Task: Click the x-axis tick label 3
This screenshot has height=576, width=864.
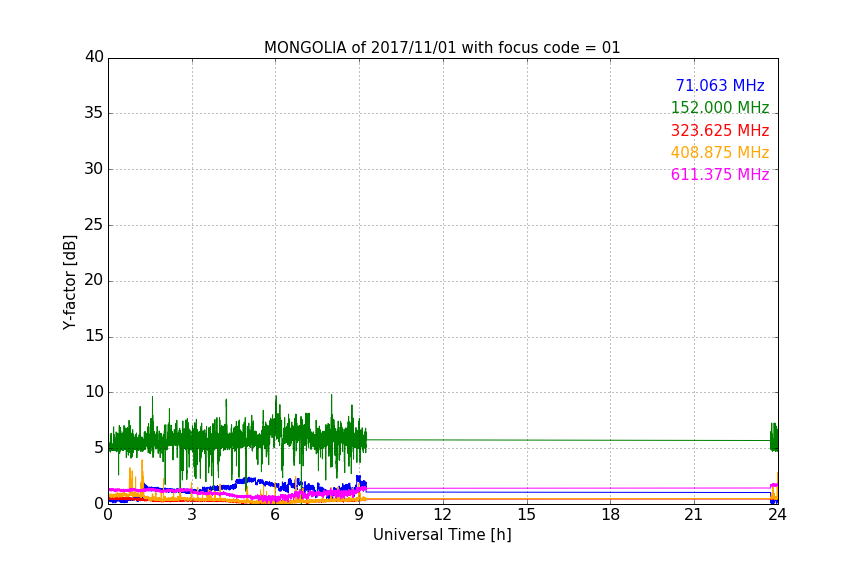Action: pos(192,515)
